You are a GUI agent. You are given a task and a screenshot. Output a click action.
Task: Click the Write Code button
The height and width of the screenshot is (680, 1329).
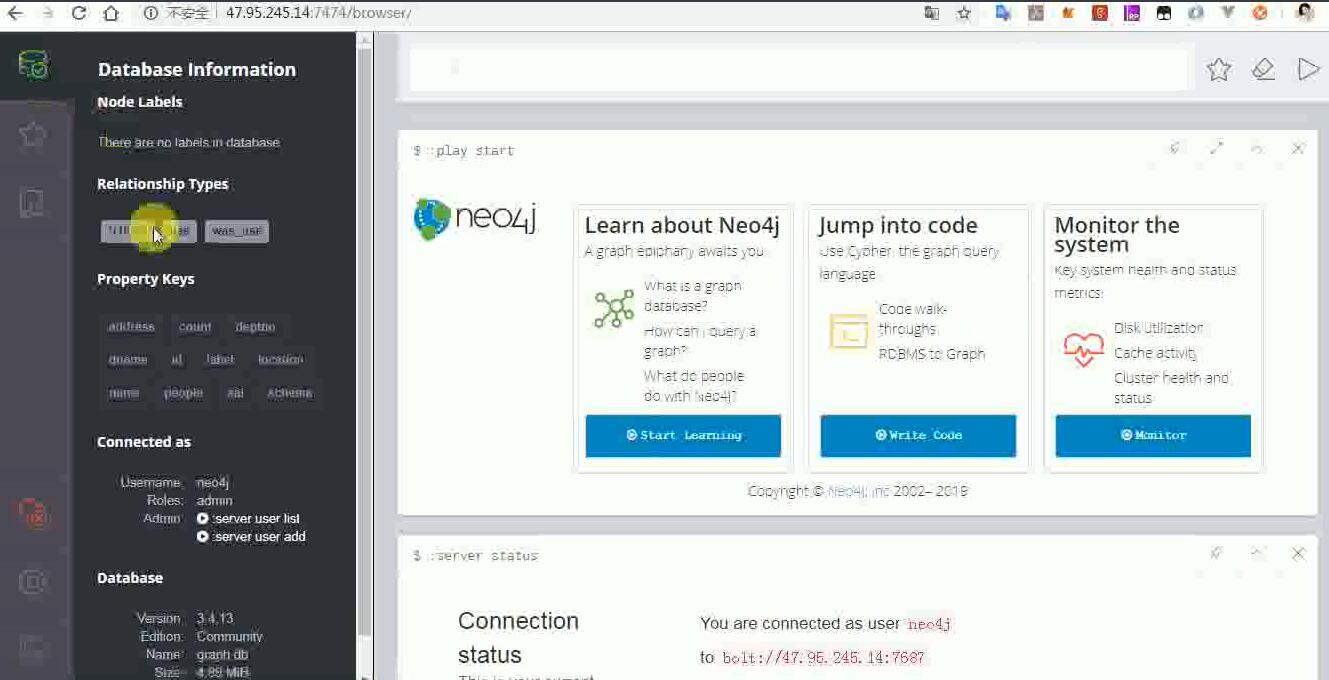[918, 436]
